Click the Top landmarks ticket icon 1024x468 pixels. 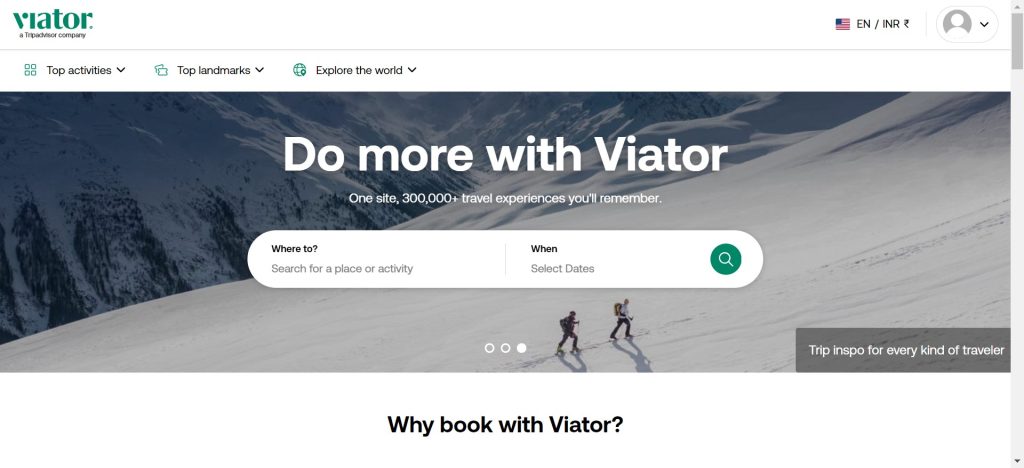coord(161,70)
